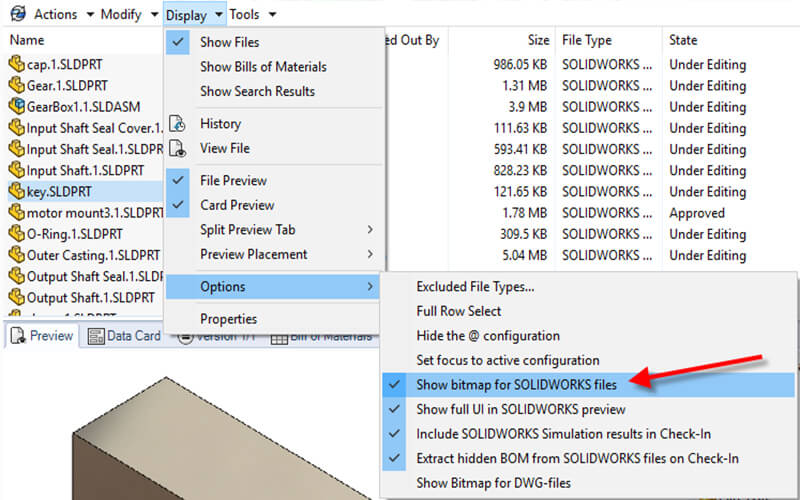Screen dimensions: 800x500
Task: Select the GearBox1.1.SLDASM file name
Action: [83, 107]
